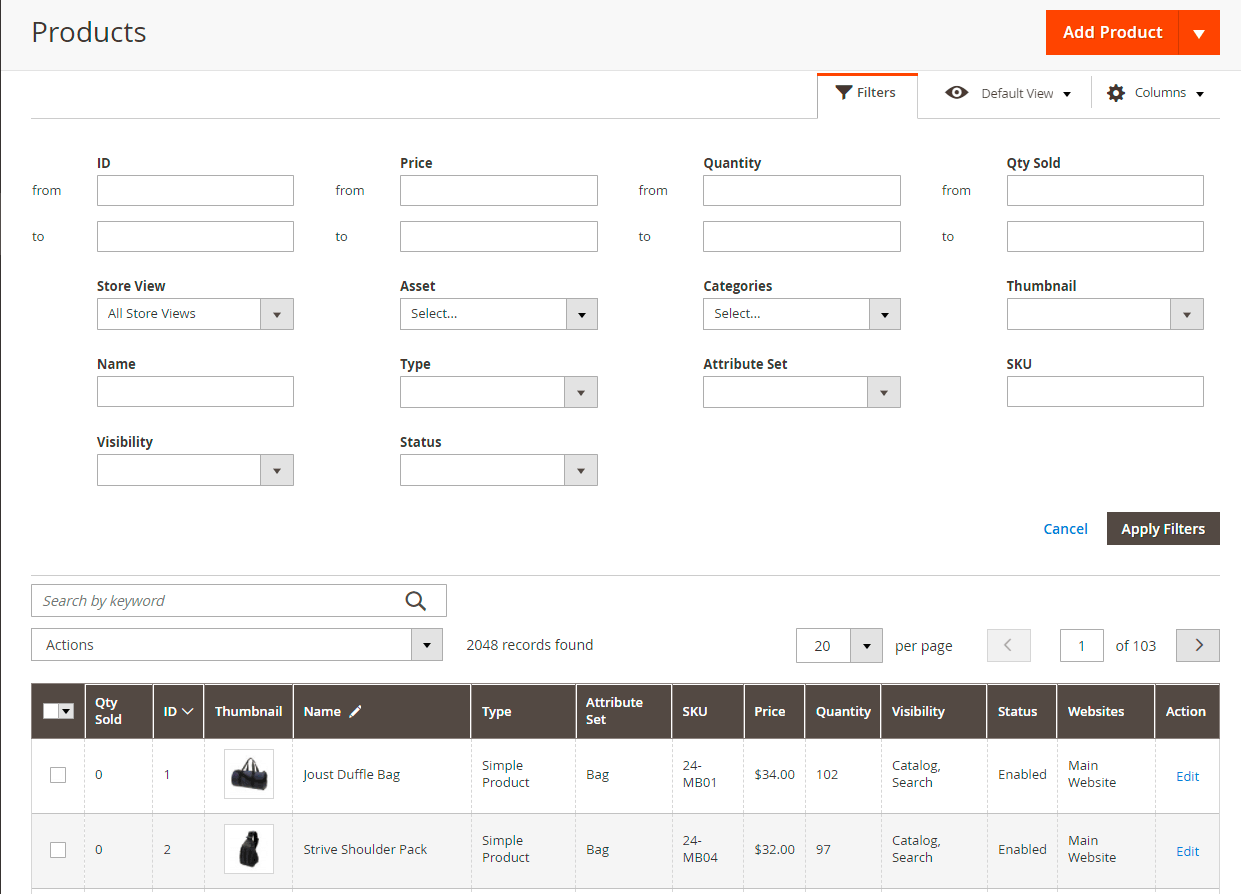Click the Qty Sold to input field

pyautogui.click(x=1105, y=236)
